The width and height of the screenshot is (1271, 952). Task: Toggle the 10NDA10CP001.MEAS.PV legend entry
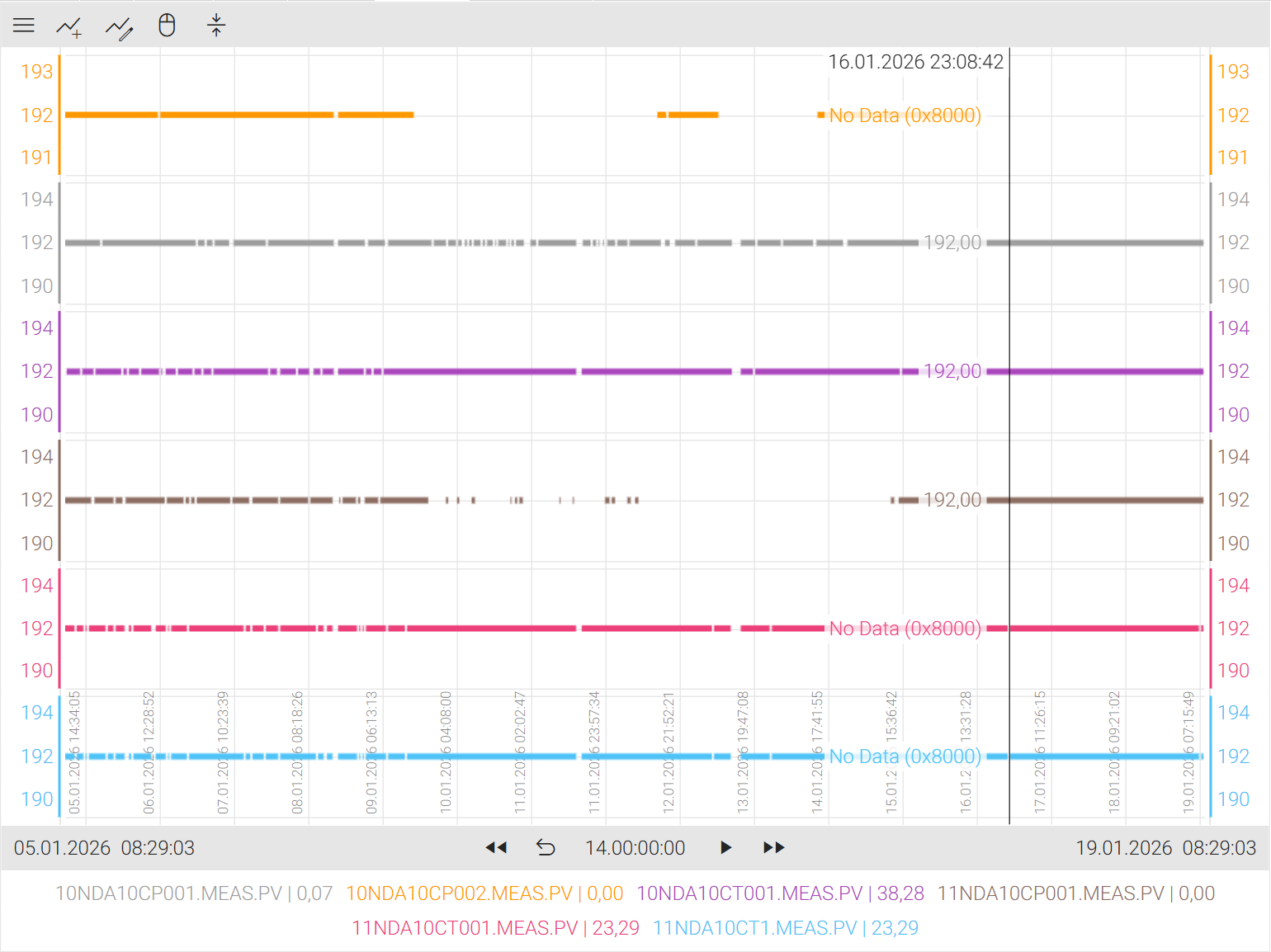(x=194, y=893)
